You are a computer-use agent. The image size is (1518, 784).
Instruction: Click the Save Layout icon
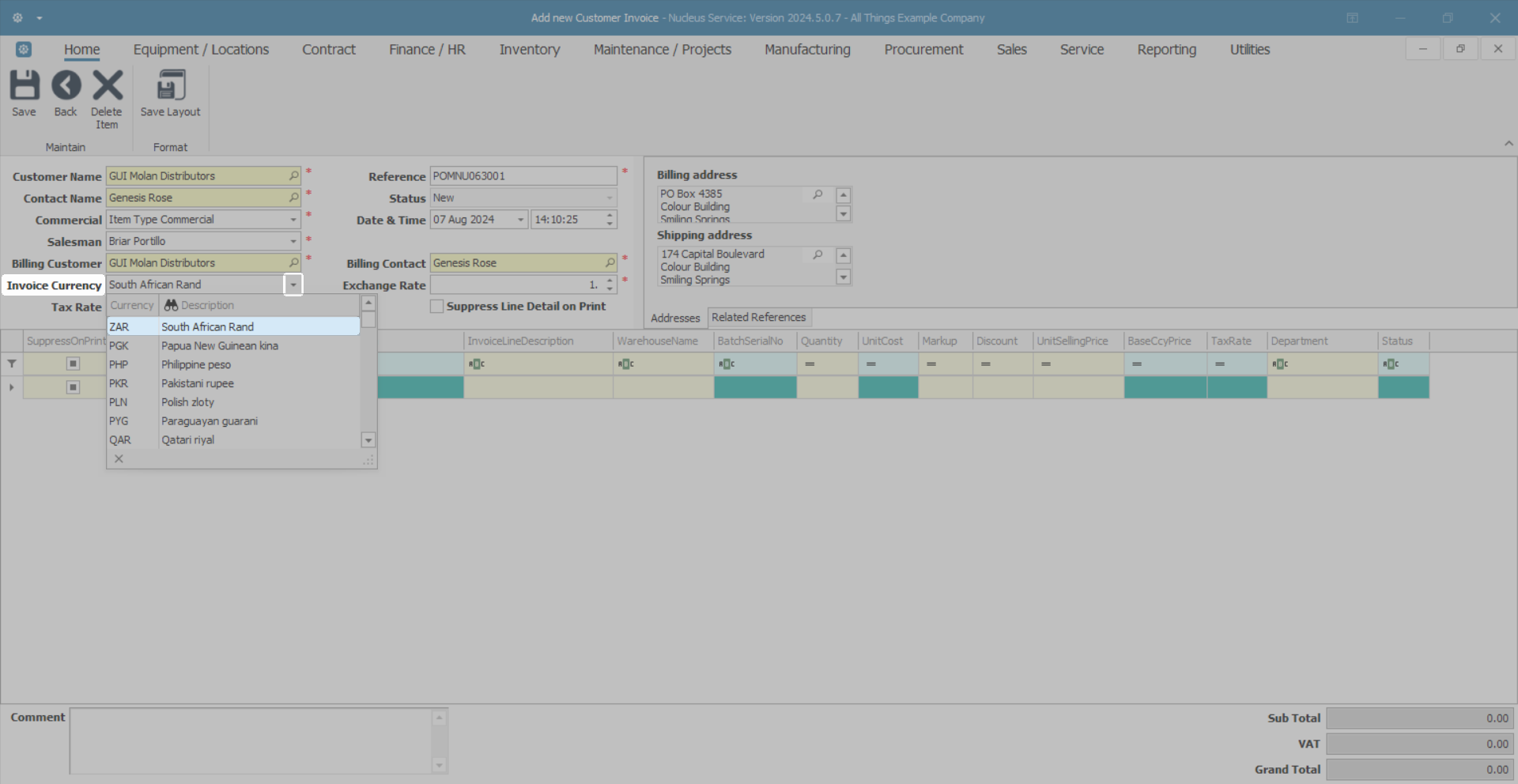(171, 85)
